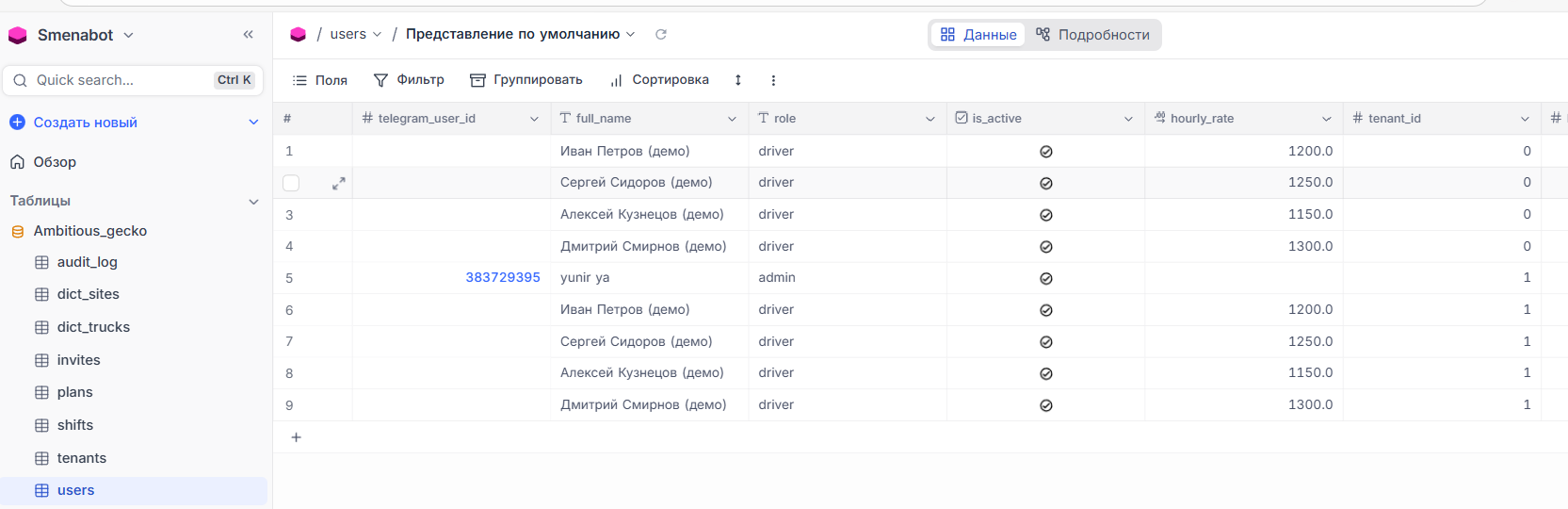Add a new row with the plus icon
Viewport: 1568px width, 509px height.
296,437
